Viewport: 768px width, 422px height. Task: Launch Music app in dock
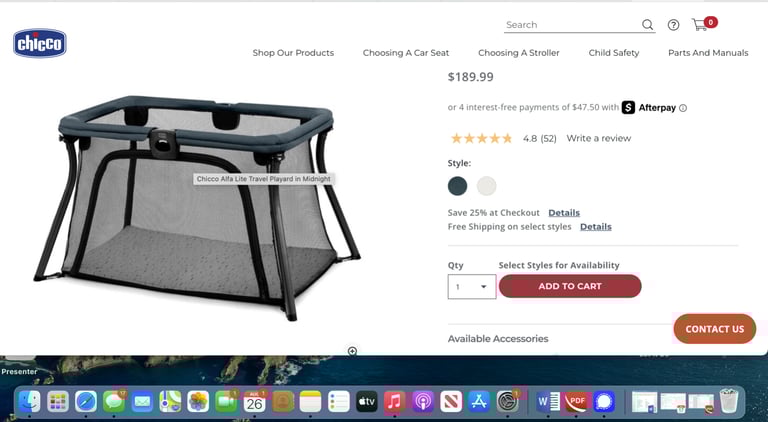click(394, 402)
